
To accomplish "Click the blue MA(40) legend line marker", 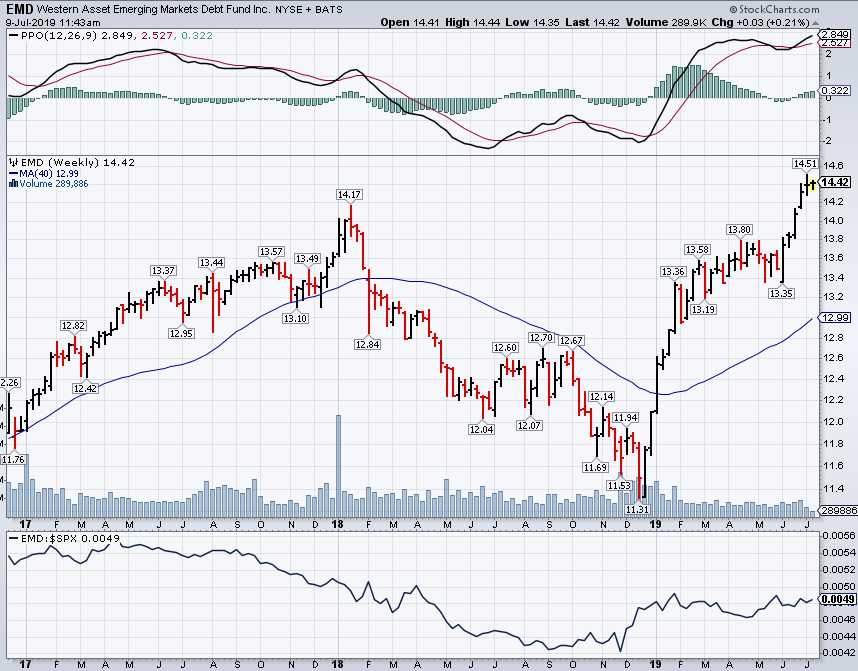I will 11,173.
